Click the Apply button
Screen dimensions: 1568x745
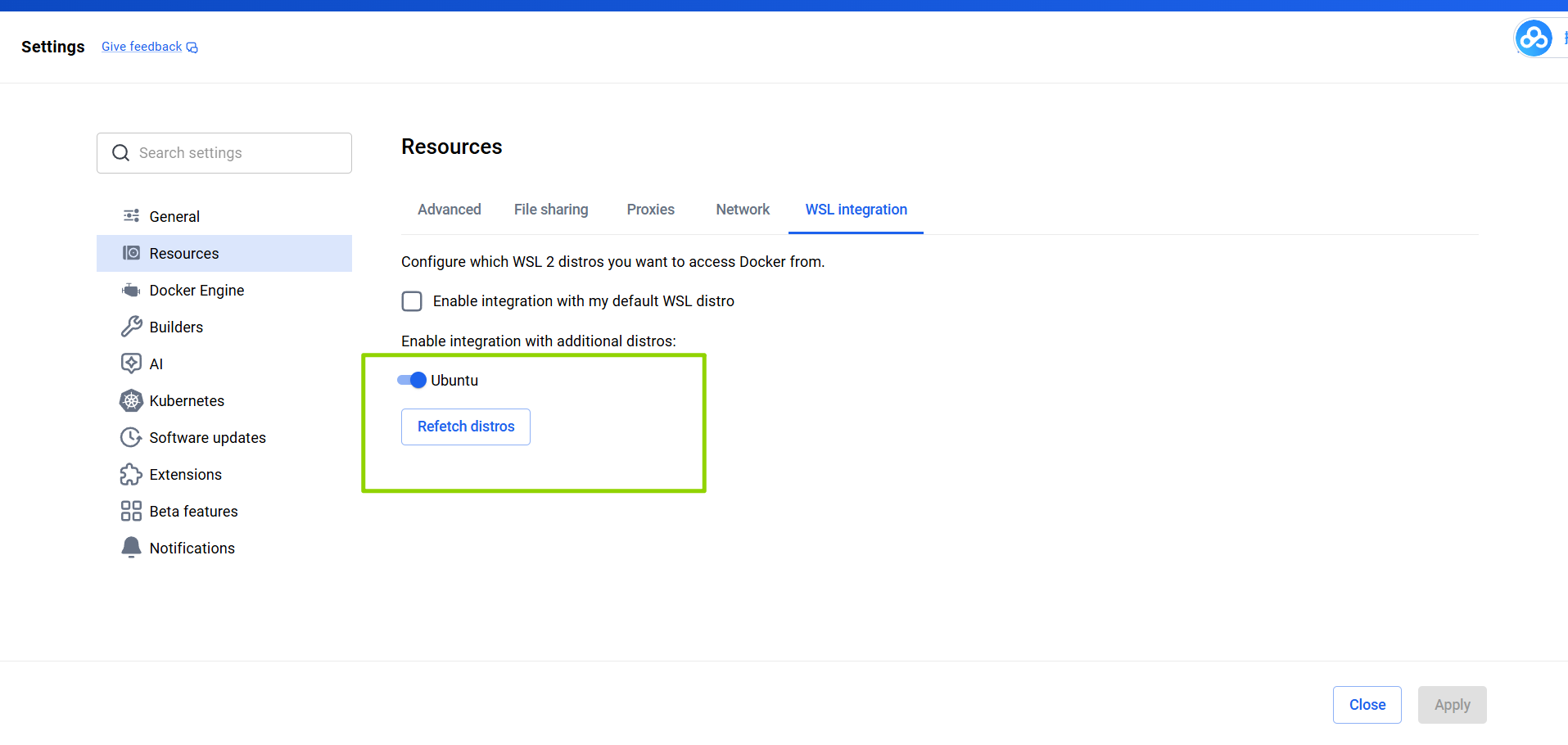[x=1453, y=705]
